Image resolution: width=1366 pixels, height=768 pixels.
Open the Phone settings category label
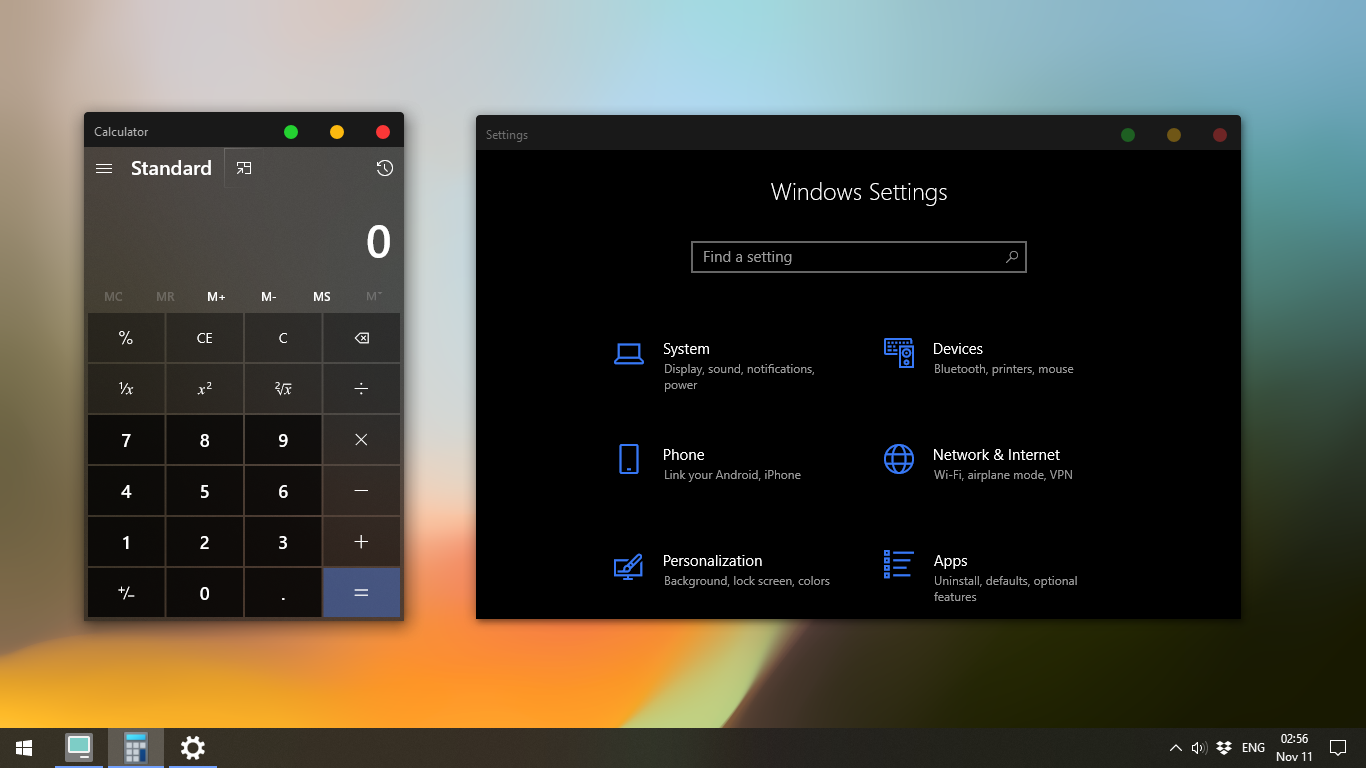pyautogui.click(x=684, y=455)
